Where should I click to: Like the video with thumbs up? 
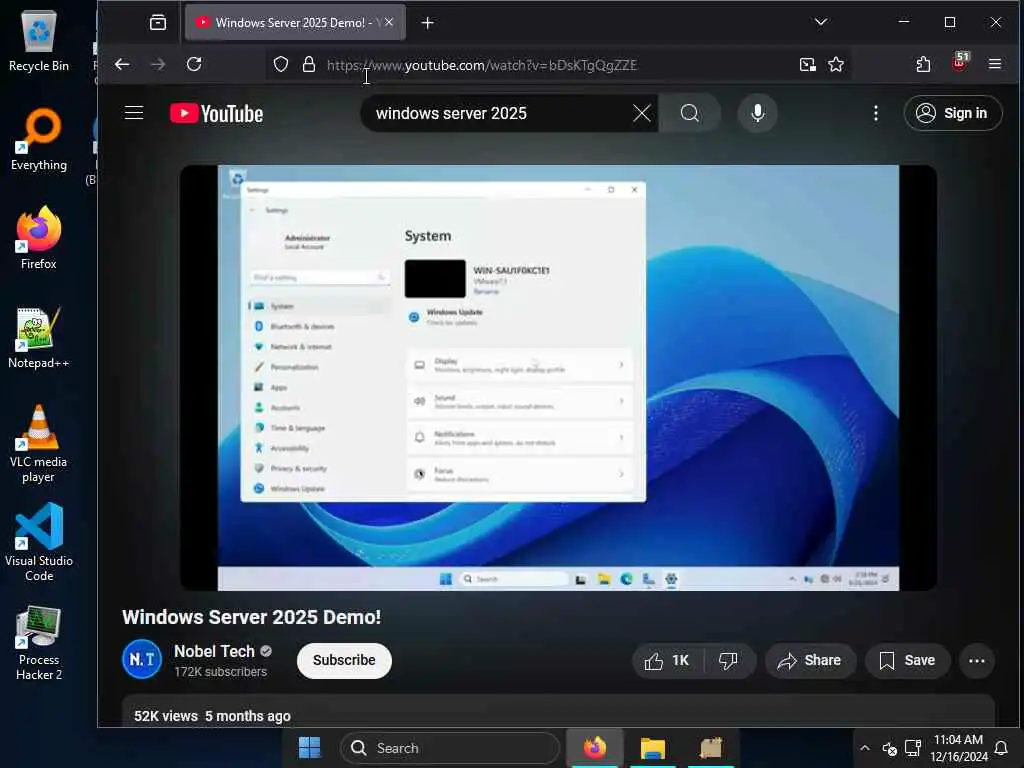pos(667,661)
